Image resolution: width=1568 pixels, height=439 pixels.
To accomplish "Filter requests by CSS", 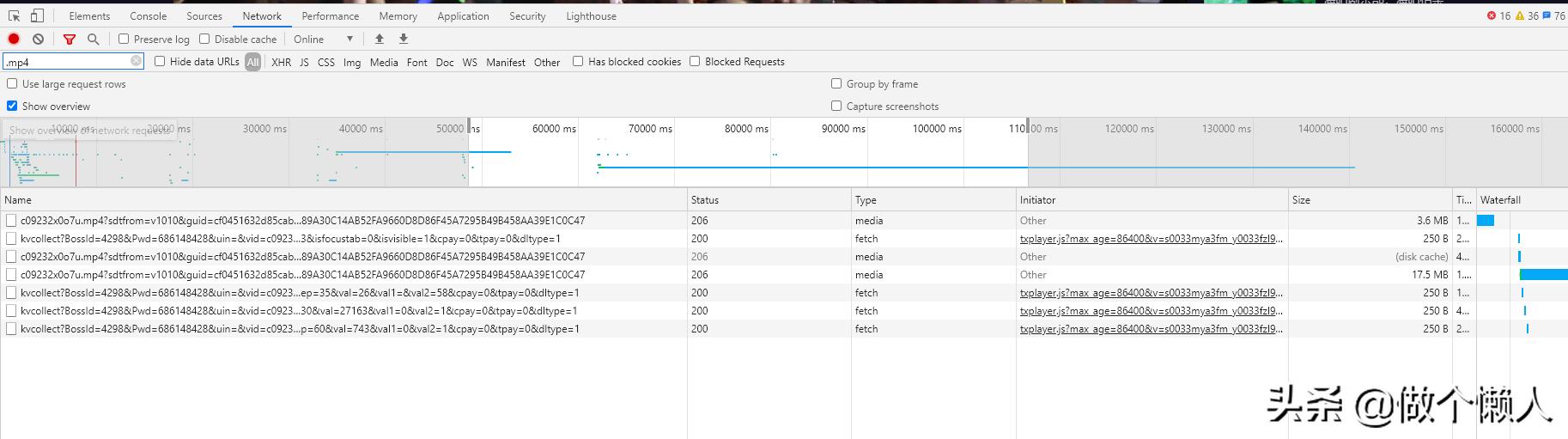I will click(326, 62).
